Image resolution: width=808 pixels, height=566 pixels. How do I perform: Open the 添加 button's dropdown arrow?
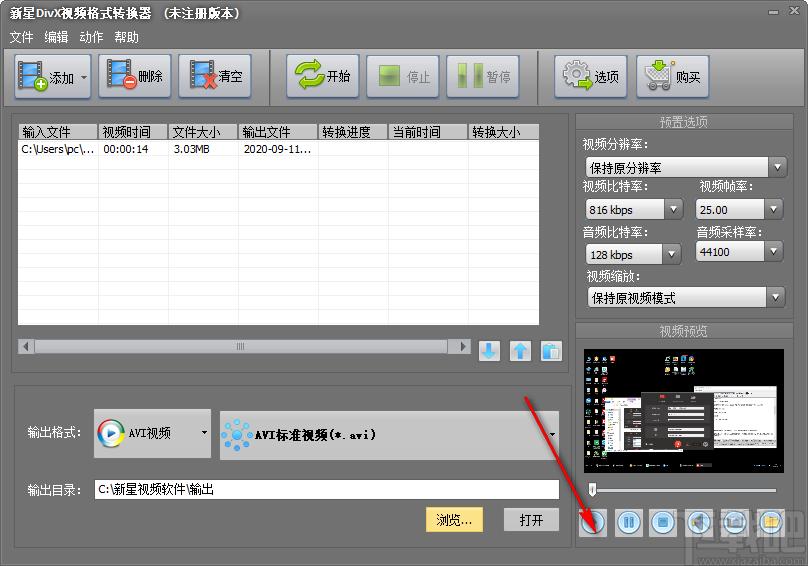pyautogui.click(x=84, y=77)
